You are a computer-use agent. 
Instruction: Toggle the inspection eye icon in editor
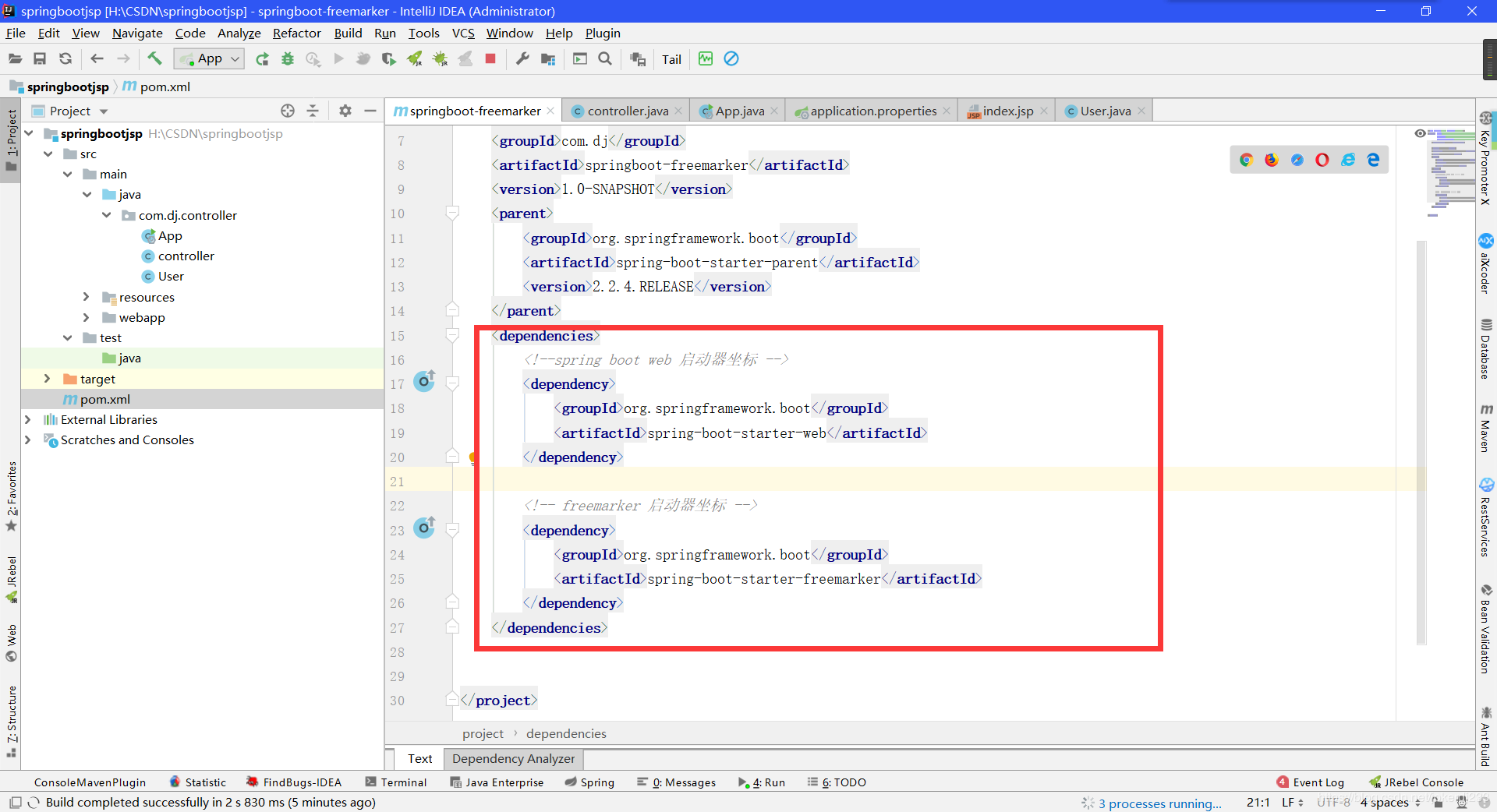tap(1421, 133)
